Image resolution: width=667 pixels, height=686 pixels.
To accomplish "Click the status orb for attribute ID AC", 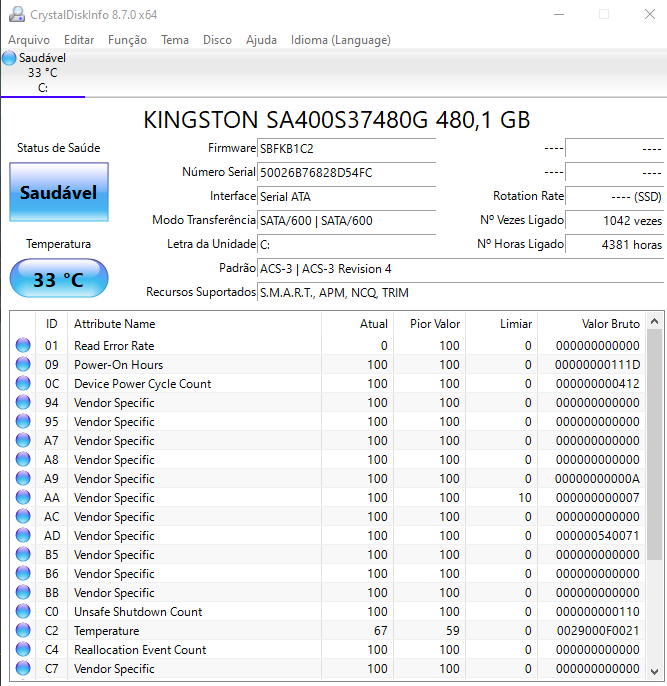I will pos(23,516).
